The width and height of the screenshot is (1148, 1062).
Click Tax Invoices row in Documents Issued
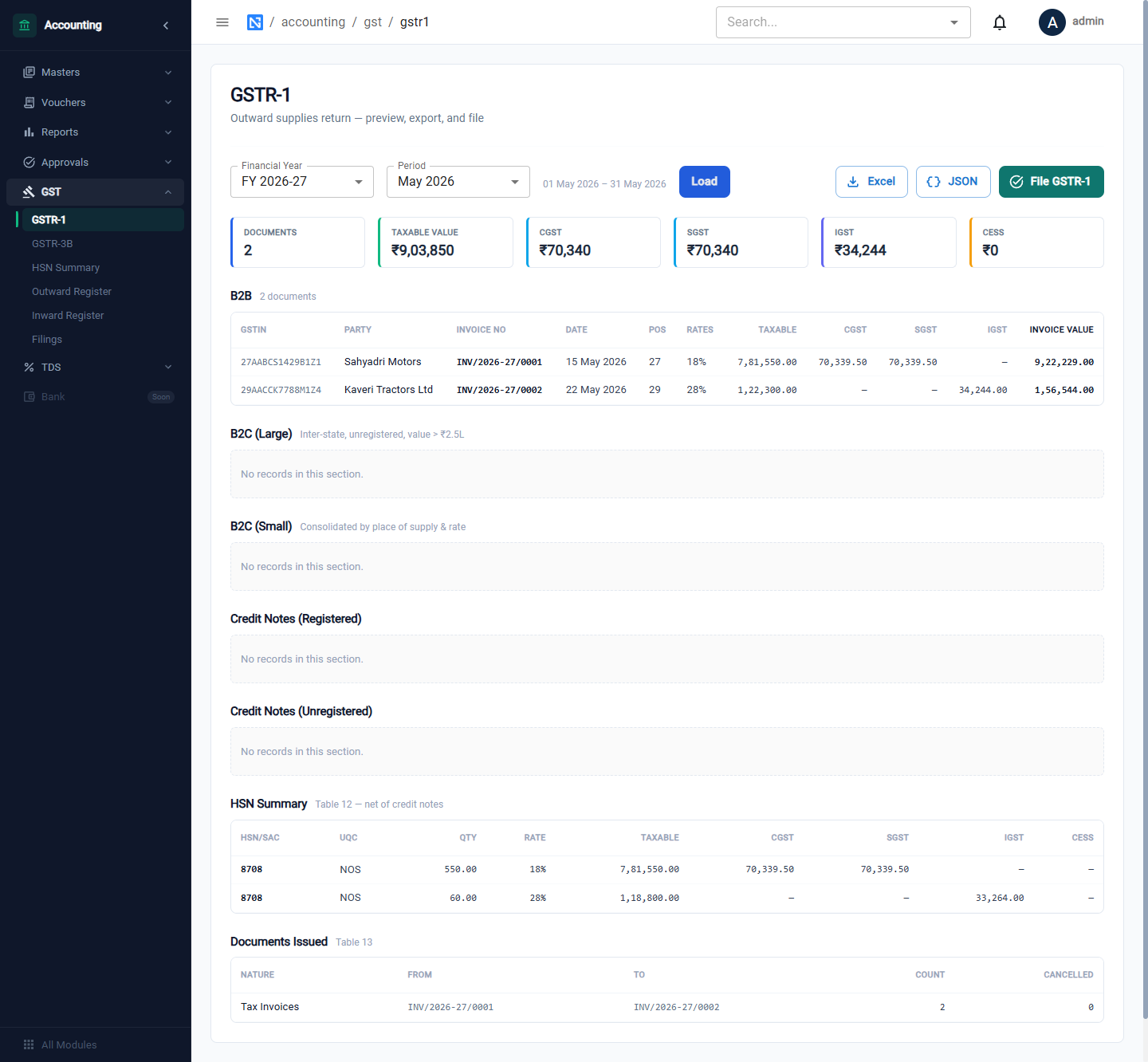pos(667,1007)
